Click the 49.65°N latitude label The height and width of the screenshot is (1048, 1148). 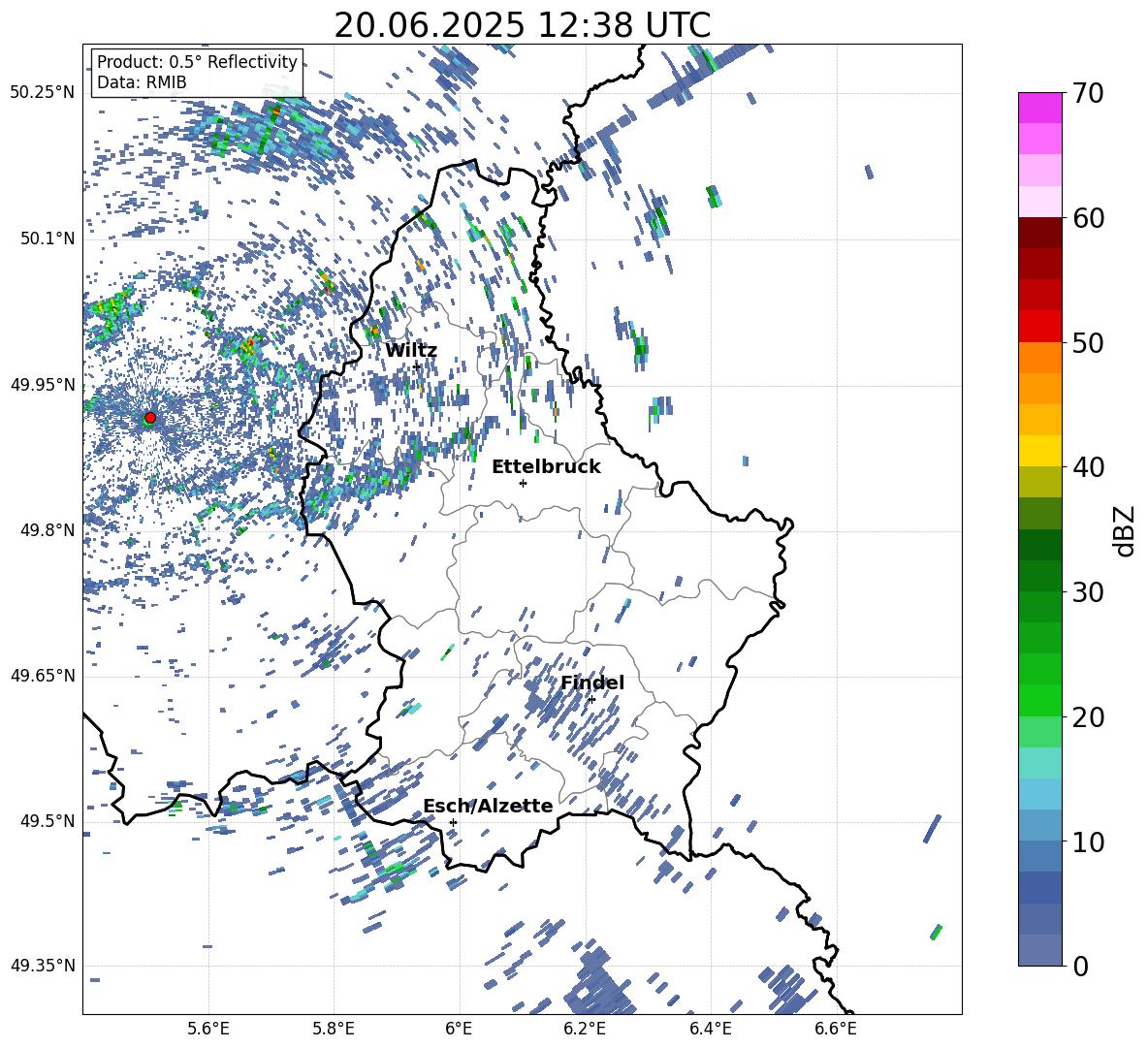[43, 675]
